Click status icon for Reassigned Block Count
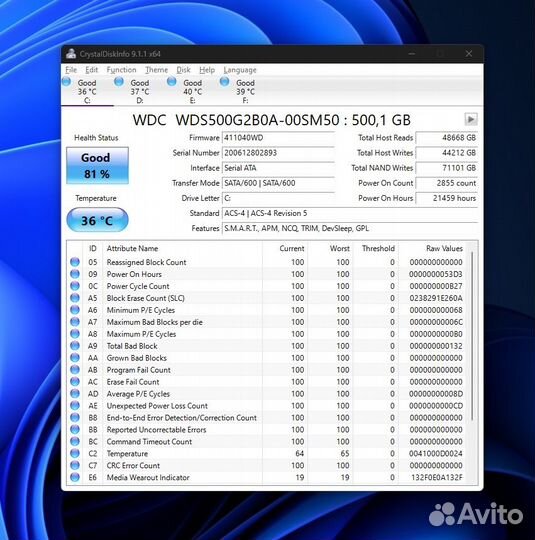535x540 pixels. [x=75, y=262]
